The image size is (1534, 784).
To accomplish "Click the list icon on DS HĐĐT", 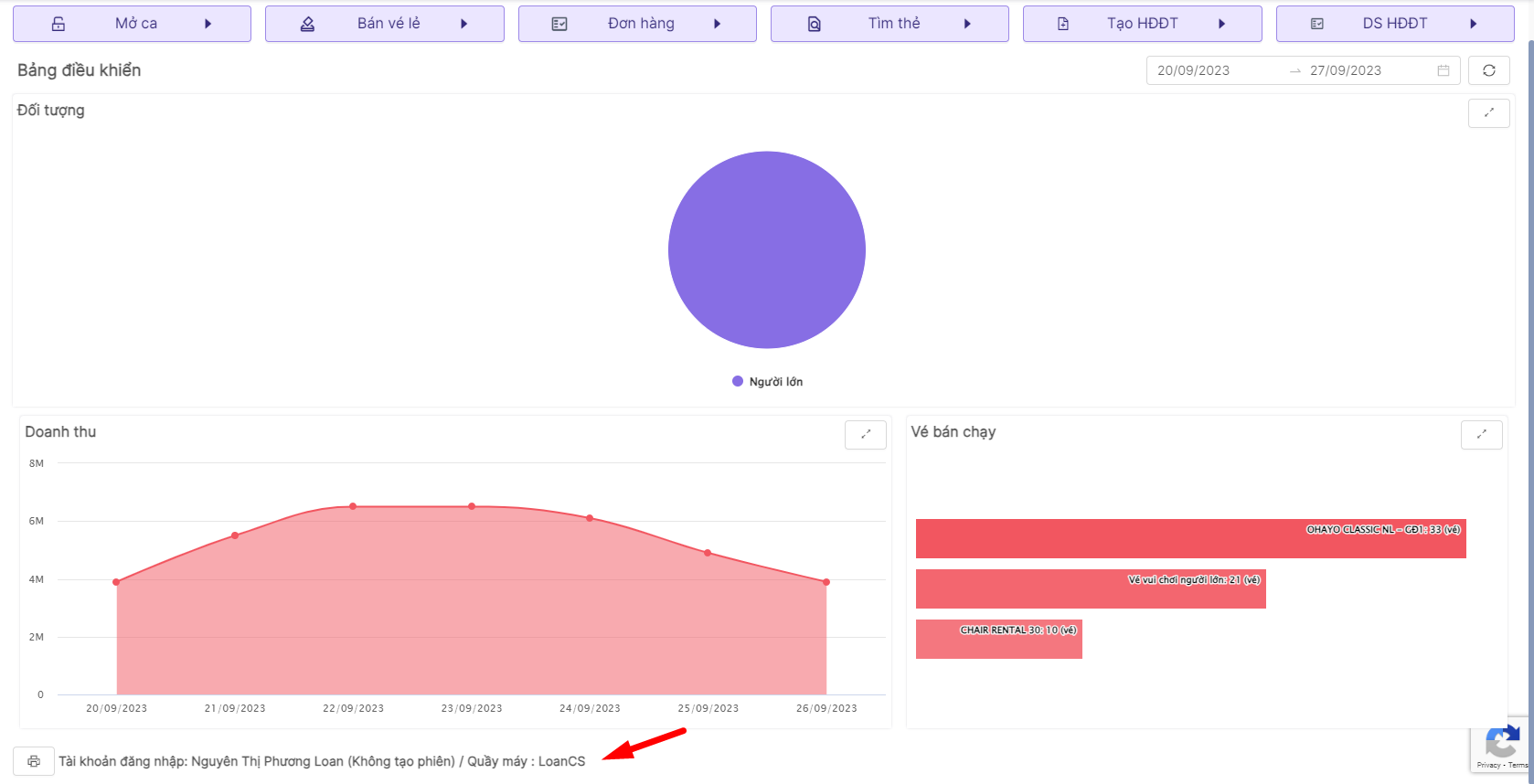I will point(1316,24).
